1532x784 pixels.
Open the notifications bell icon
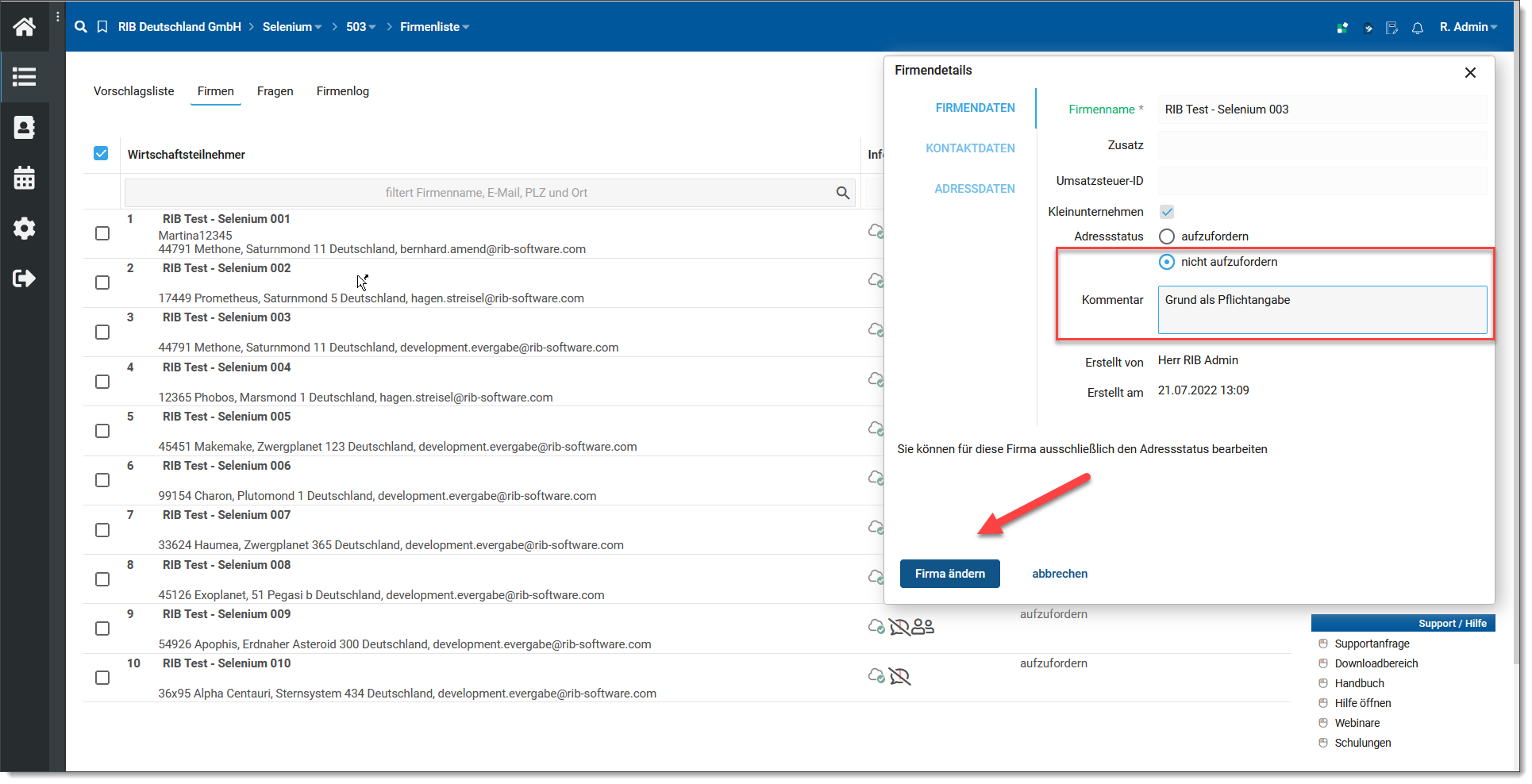pos(1418,28)
